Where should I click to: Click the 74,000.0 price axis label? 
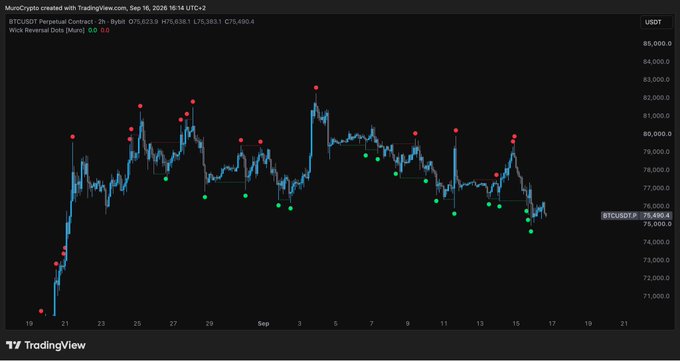pos(657,242)
